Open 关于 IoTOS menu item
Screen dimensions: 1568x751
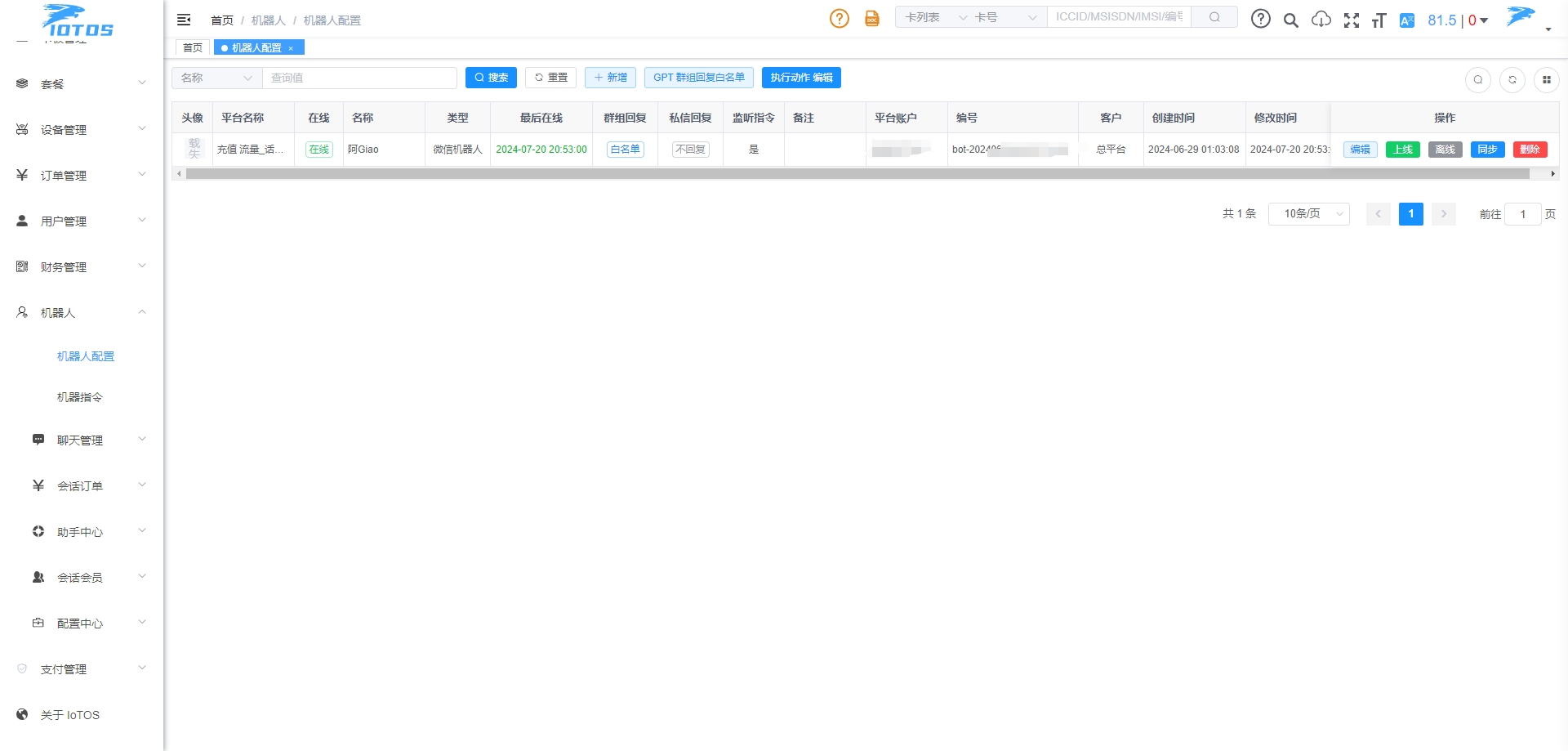[82, 714]
